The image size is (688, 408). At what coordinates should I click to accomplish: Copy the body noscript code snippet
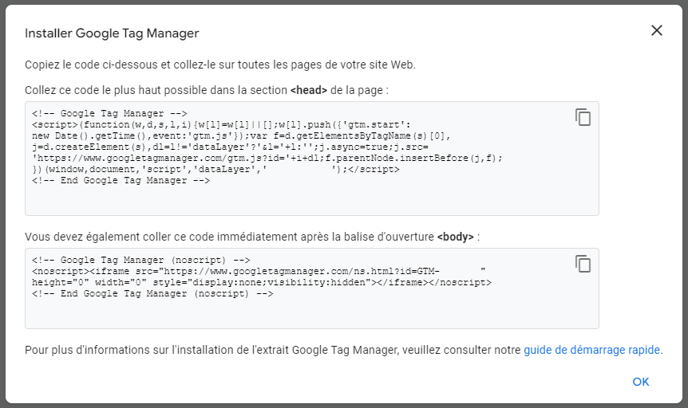pos(583,264)
